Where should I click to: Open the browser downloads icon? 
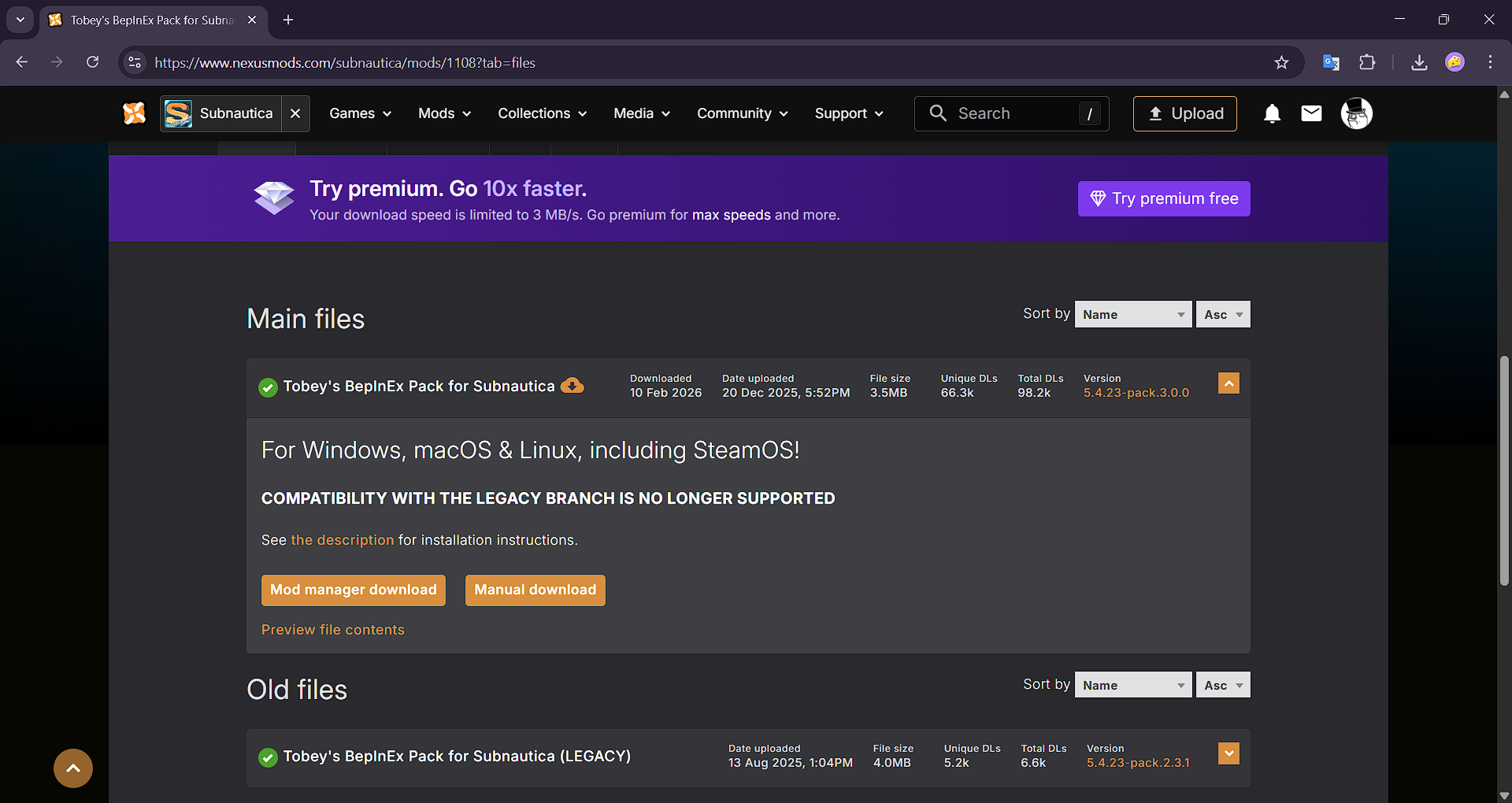pos(1419,62)
